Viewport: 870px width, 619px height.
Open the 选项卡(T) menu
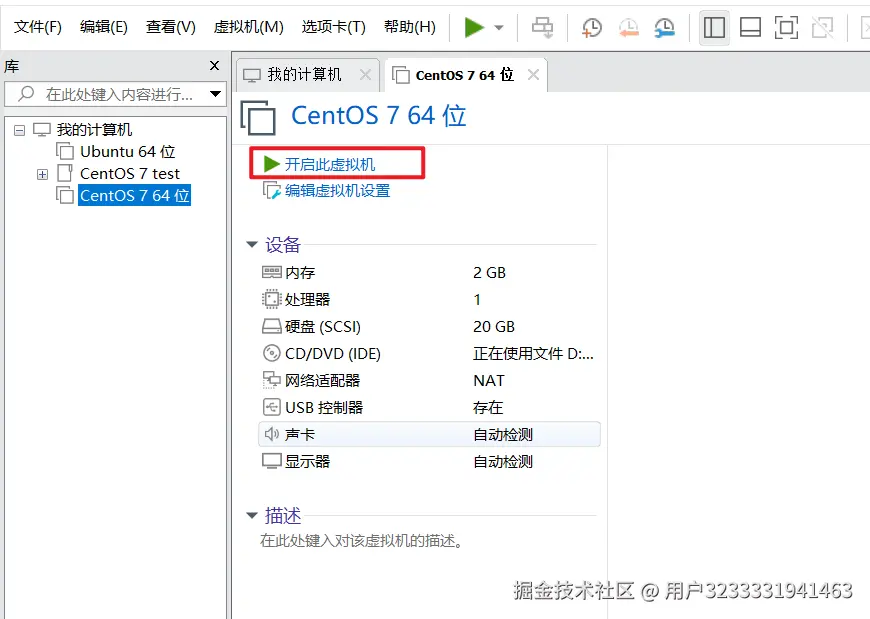tap(333, 26)
